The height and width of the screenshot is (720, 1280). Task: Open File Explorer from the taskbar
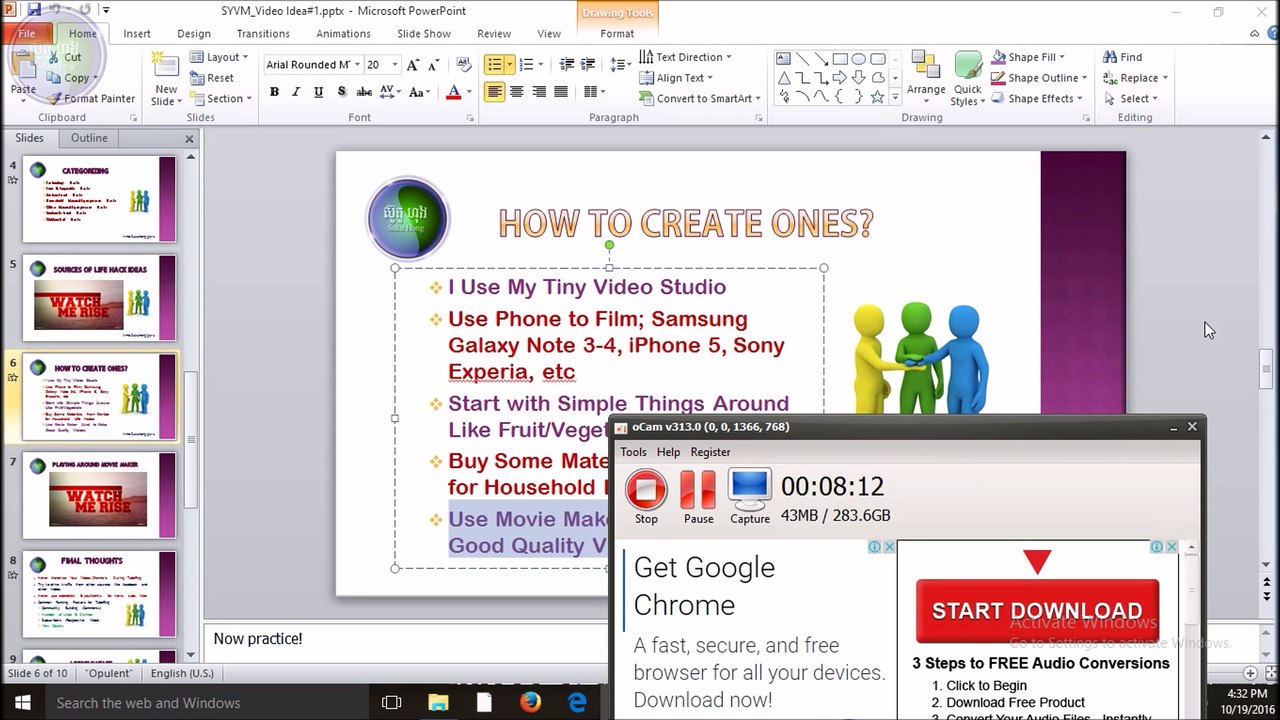(x=438, y=702)
